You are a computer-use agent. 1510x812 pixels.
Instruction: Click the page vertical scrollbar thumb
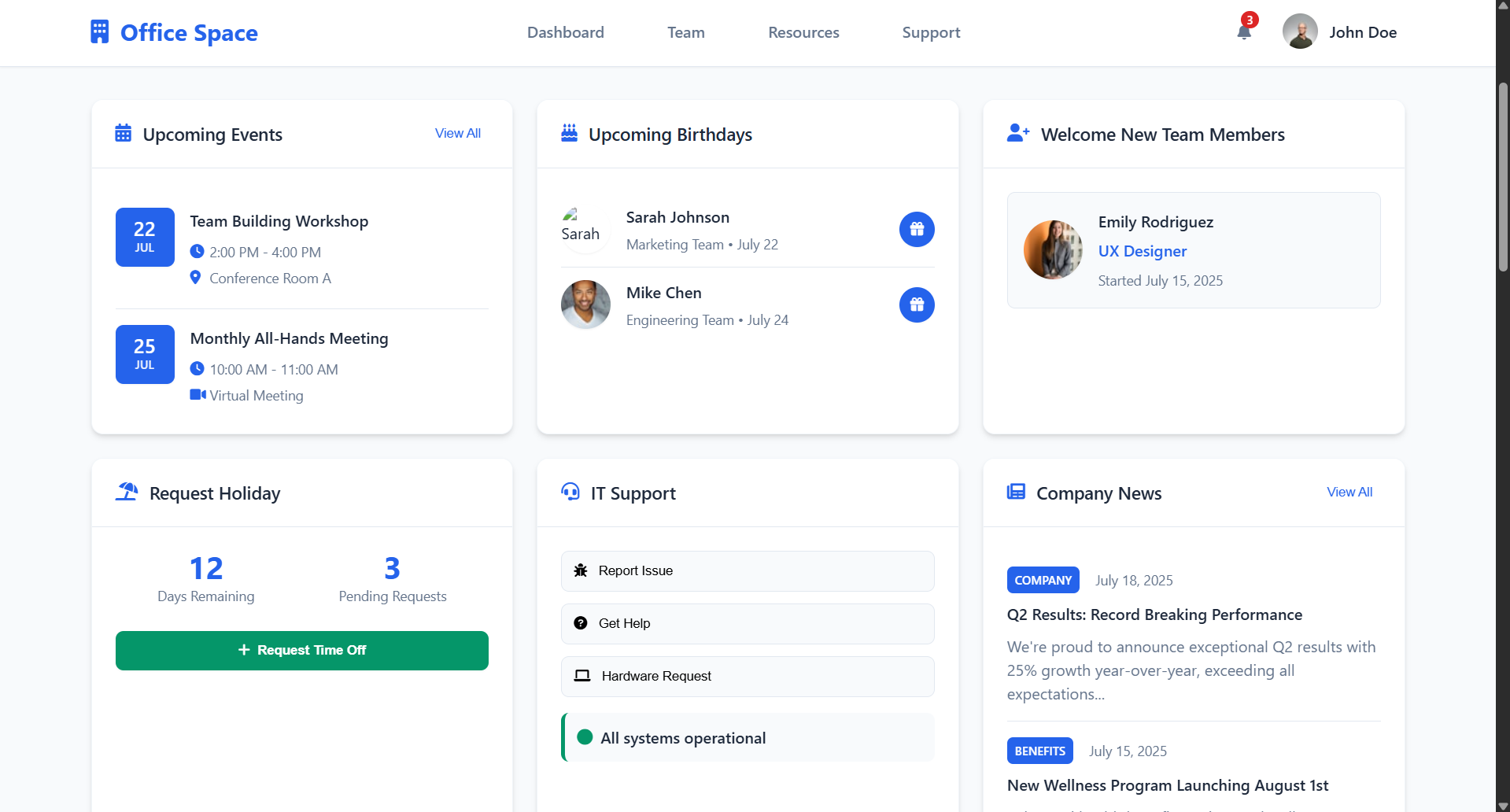coord(1503,177)
